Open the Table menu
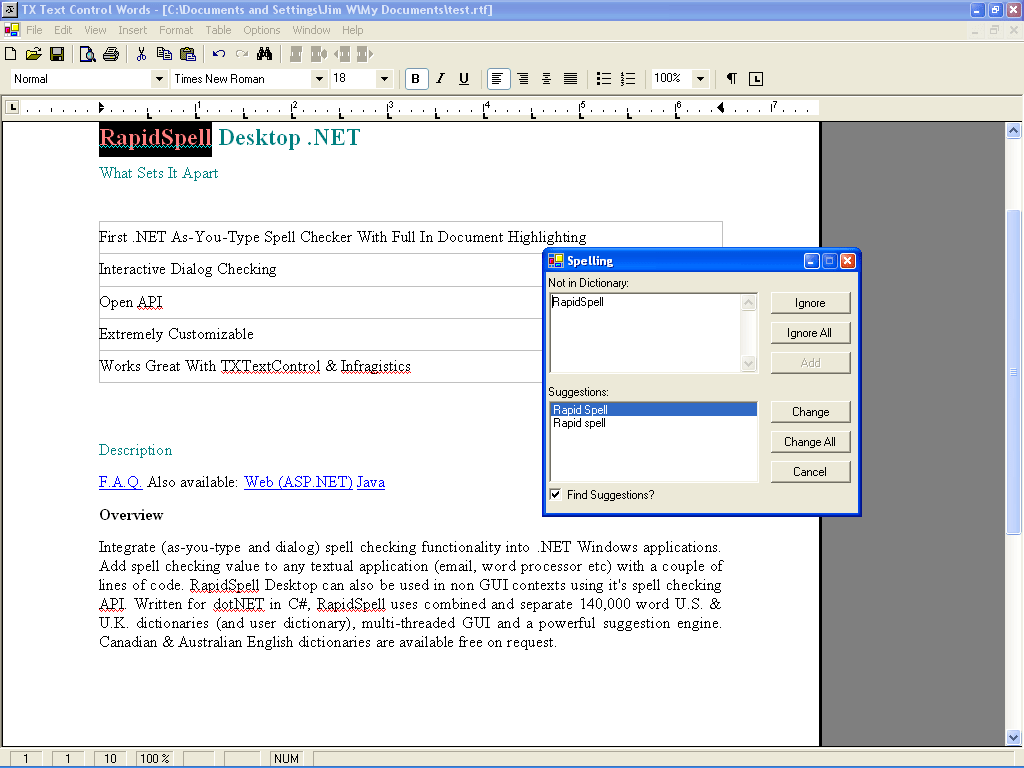This screenshot has width=1024, height=768. pos(218,29)
